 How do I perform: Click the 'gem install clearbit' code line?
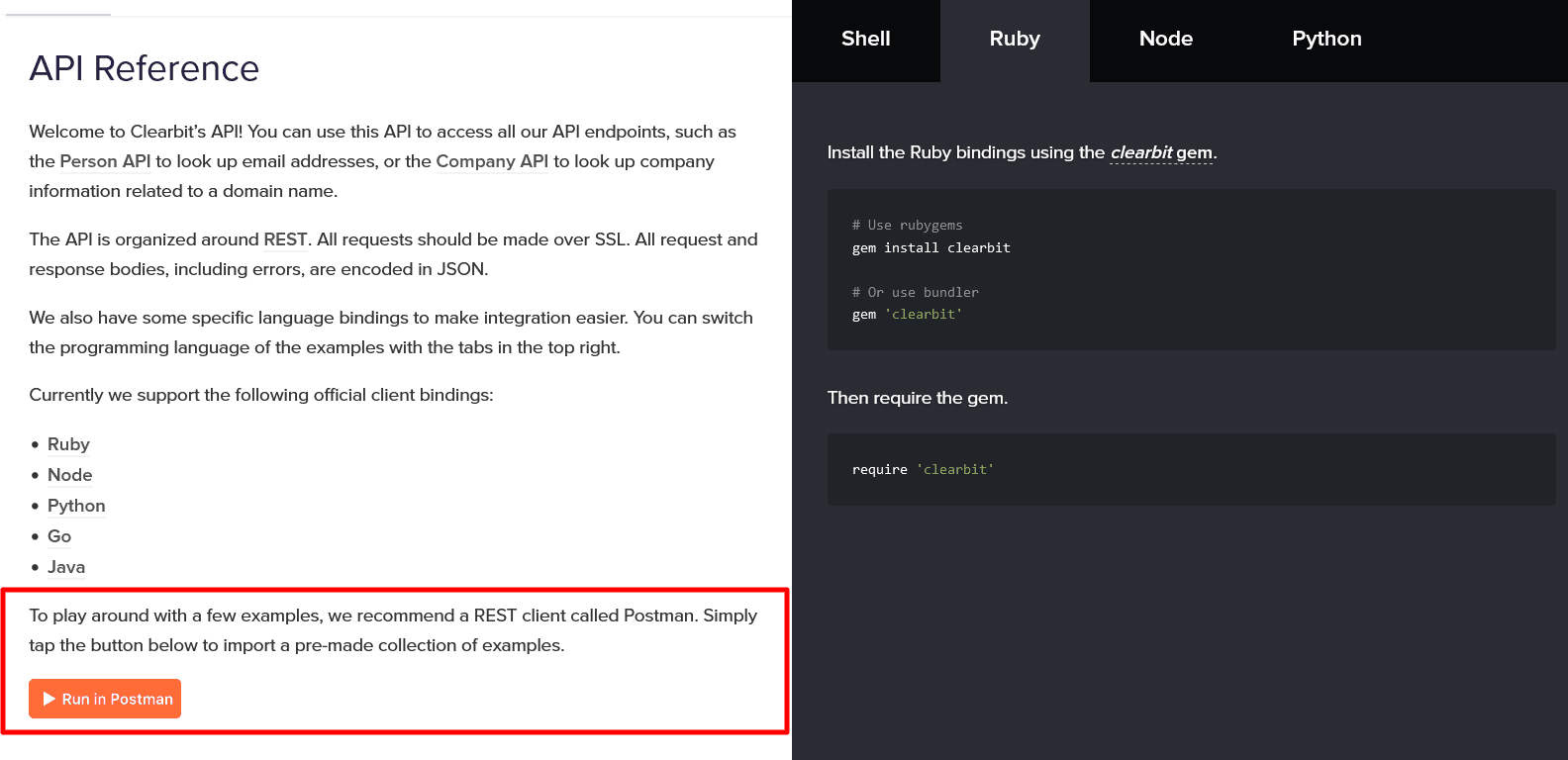pyautogui.click(x=931, y=248)
